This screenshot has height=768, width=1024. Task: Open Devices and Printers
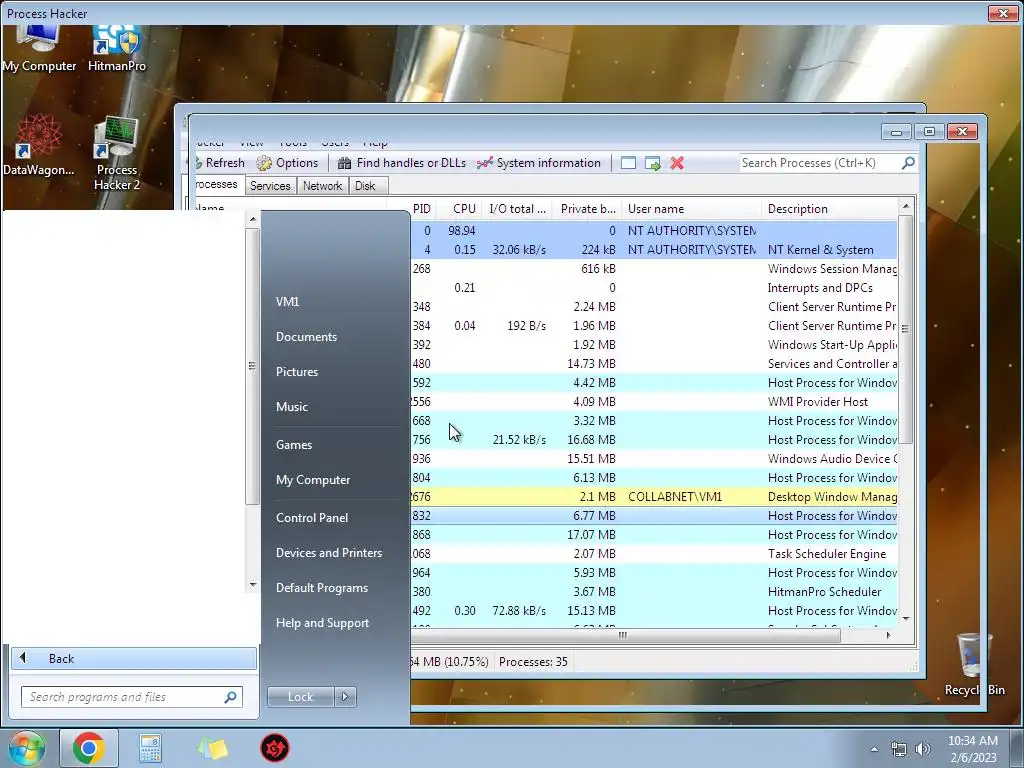[x=328, y=552]
